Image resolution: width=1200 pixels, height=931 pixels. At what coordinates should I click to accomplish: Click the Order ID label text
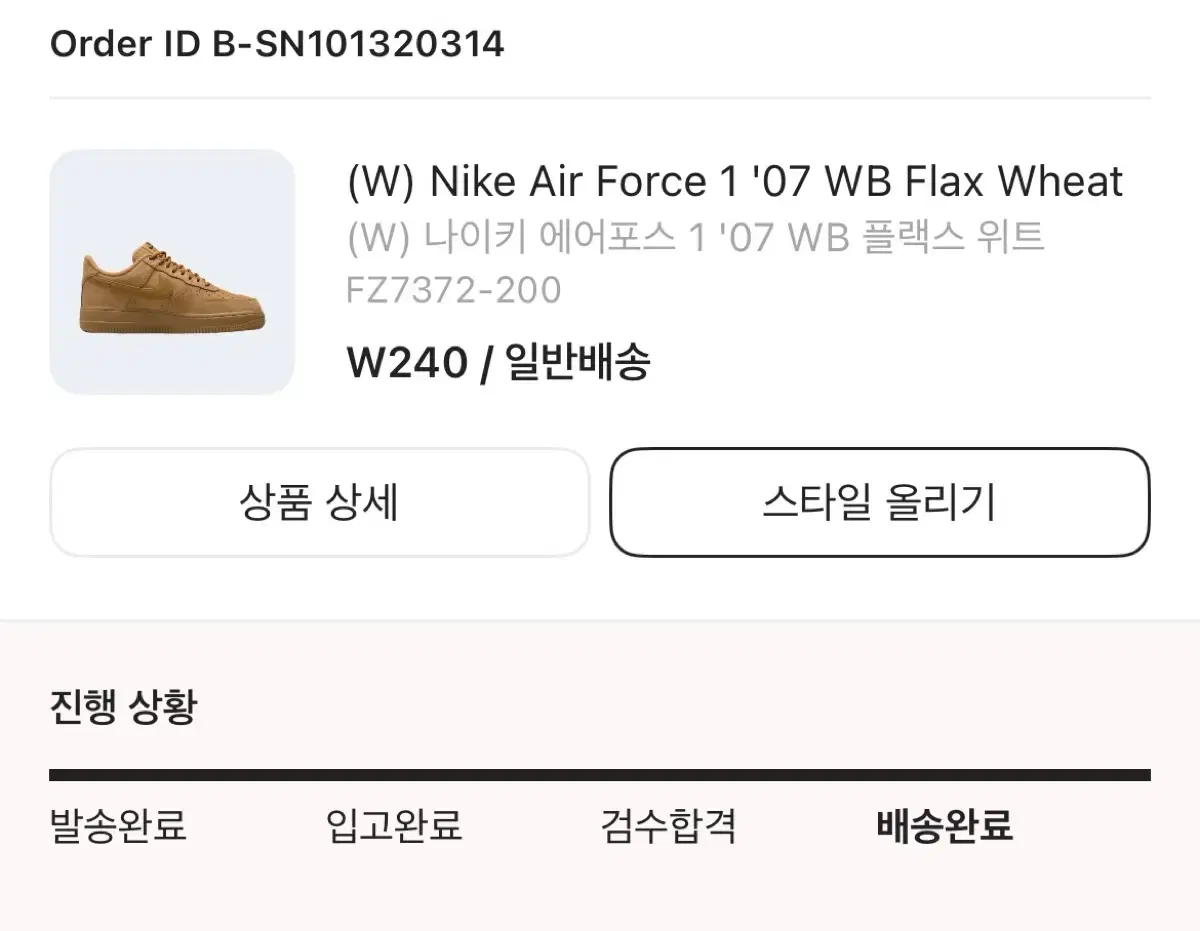pyautogui.click(x=127, y=44)
